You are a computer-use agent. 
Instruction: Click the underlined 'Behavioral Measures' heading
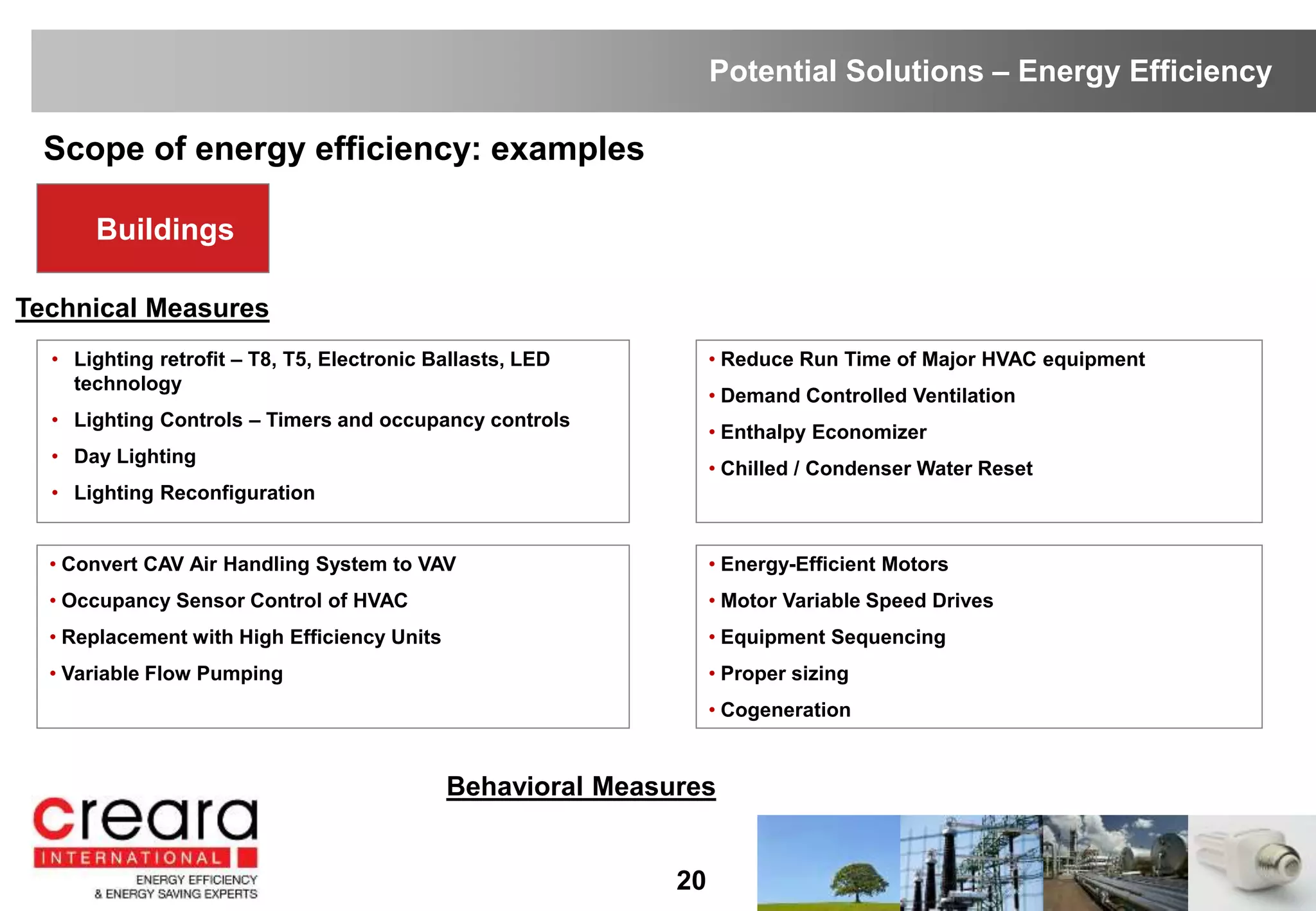click(581, 786)
